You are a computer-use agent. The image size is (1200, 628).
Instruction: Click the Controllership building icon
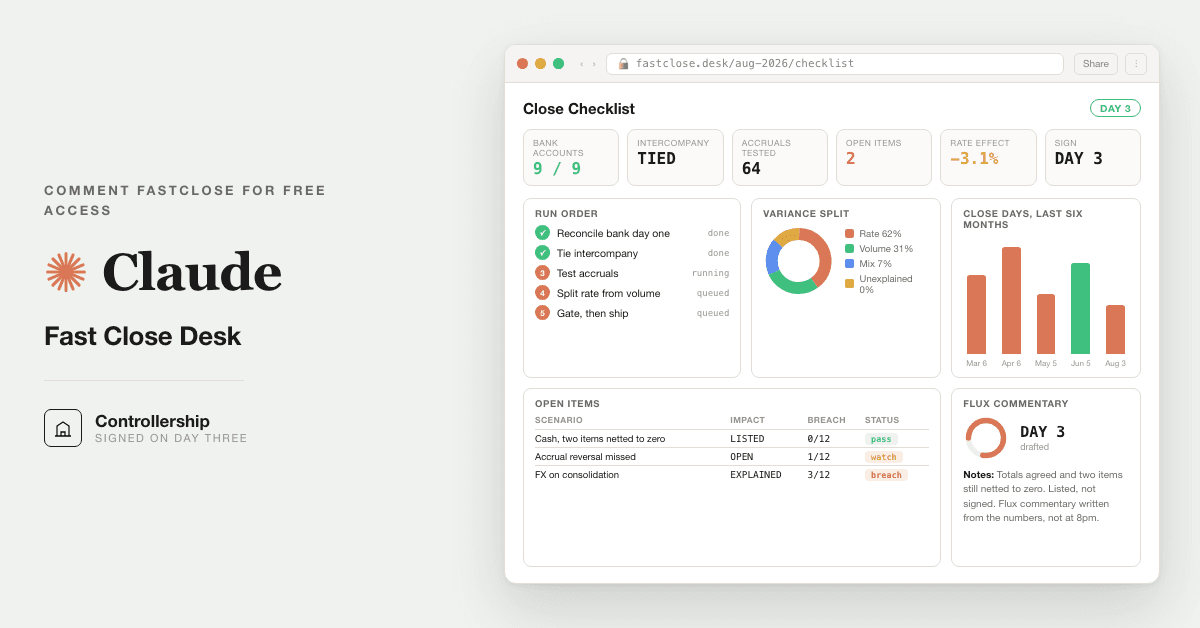(63, 428)
